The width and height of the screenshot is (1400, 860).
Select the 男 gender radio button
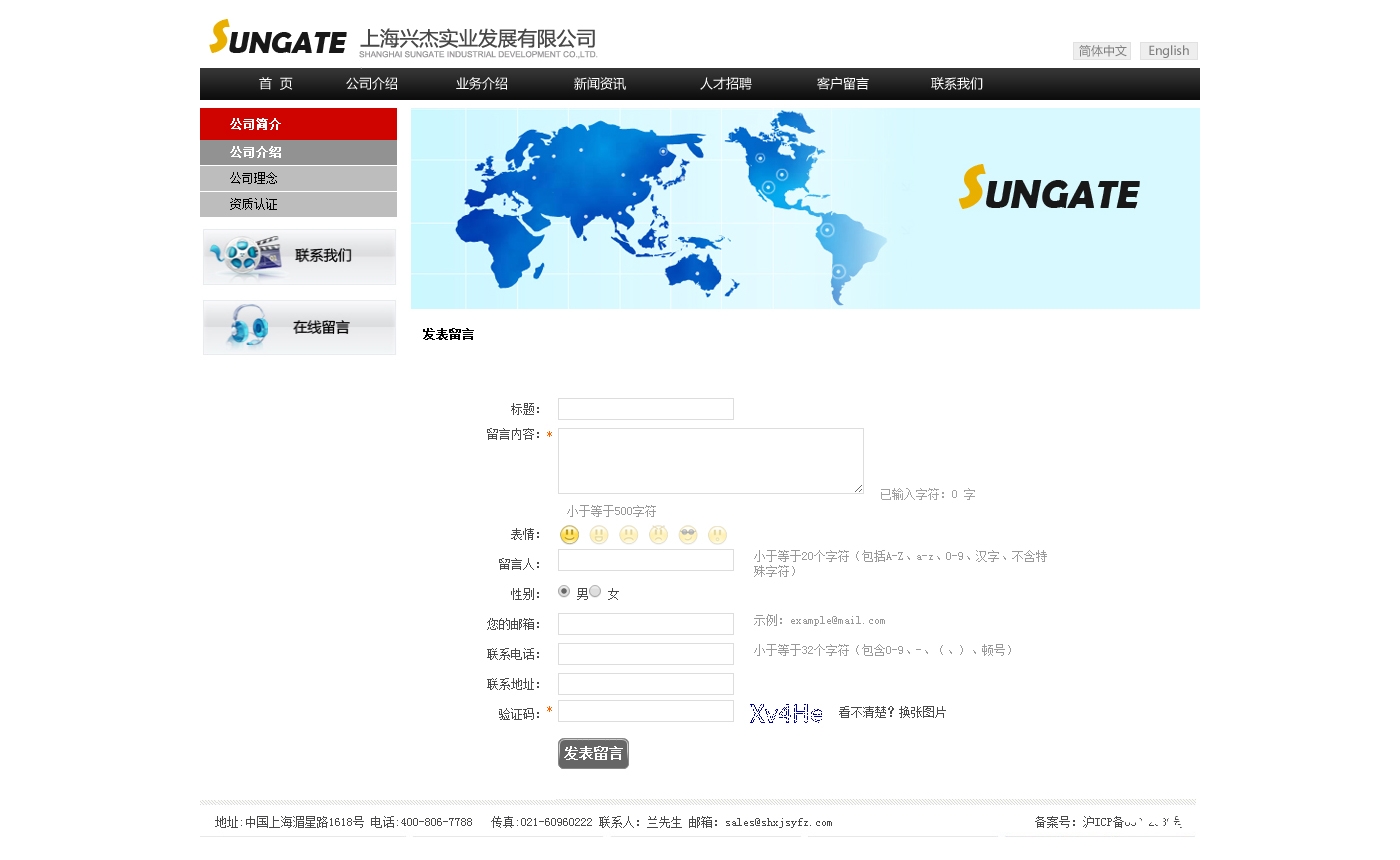(564, 591)
